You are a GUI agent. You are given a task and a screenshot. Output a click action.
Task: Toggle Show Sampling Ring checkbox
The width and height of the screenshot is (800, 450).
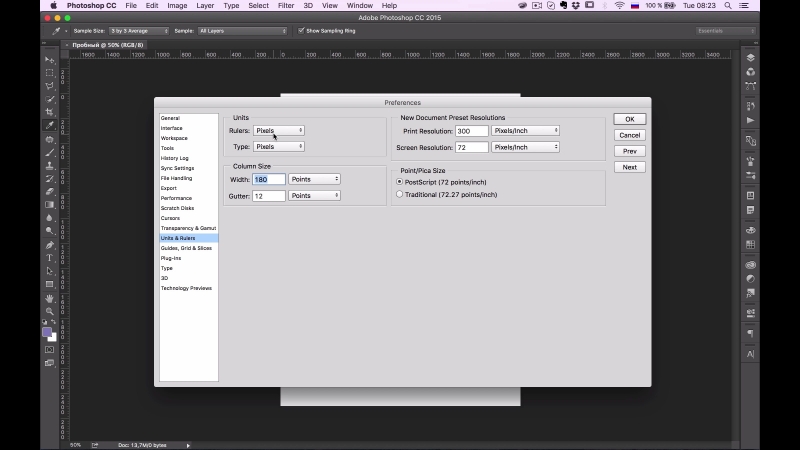tap(301, 31)
